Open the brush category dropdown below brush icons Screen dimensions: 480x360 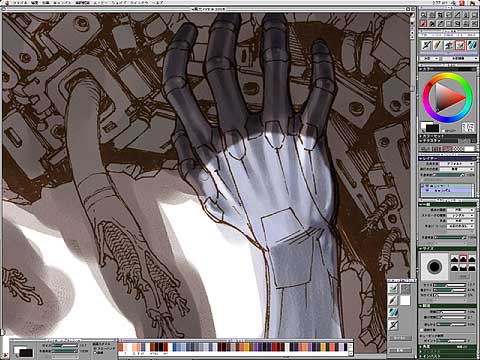tap(429, 59)
